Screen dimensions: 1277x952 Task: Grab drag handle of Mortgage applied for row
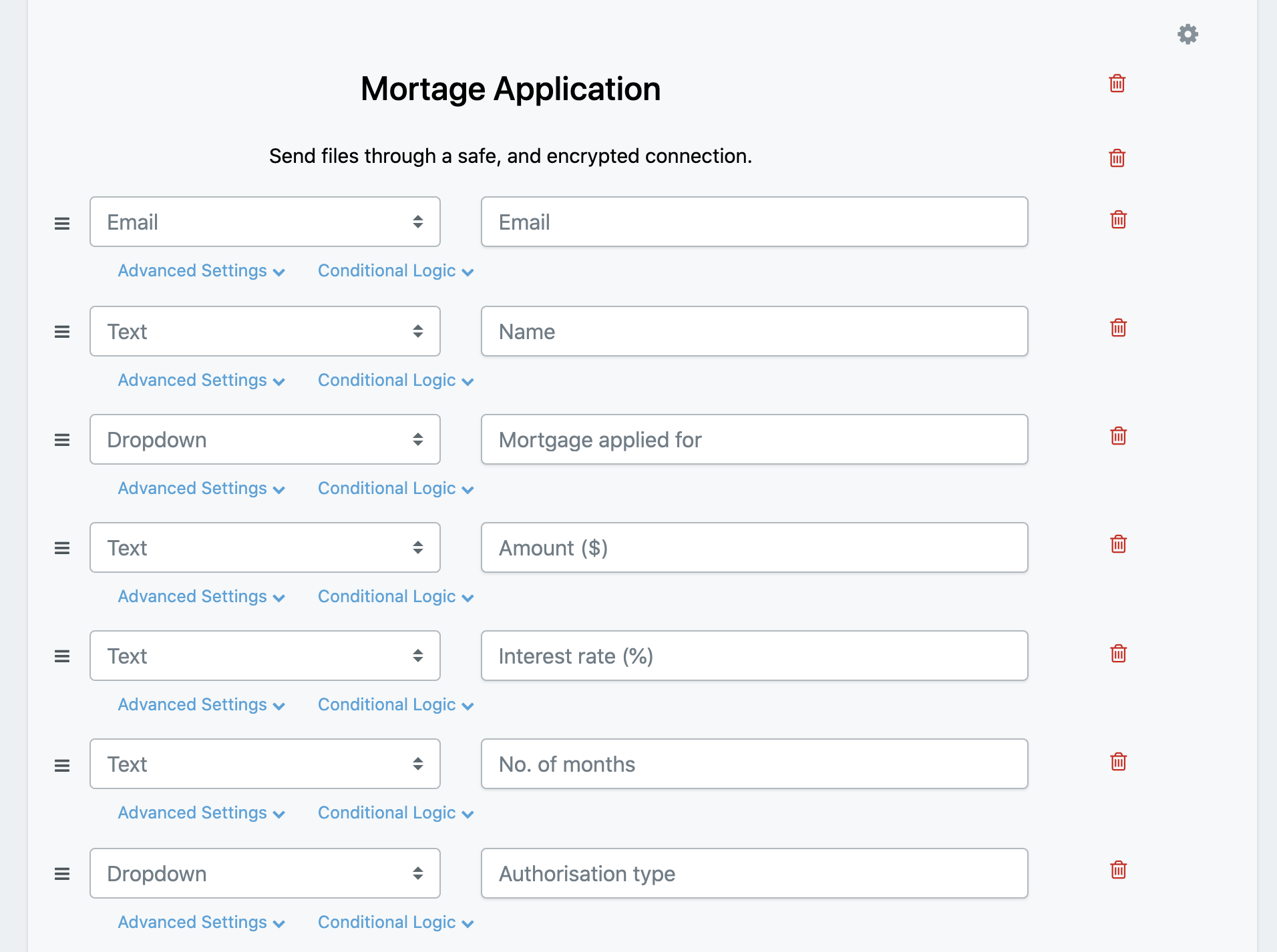(62, 440)
